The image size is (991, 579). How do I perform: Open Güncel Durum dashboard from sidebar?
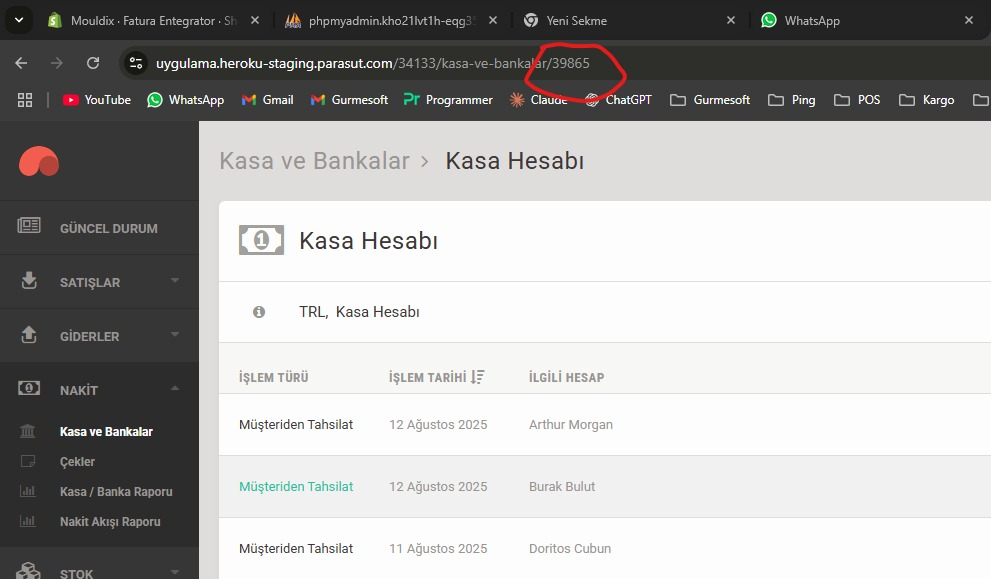pyautogui.click(x=108, y=228)
